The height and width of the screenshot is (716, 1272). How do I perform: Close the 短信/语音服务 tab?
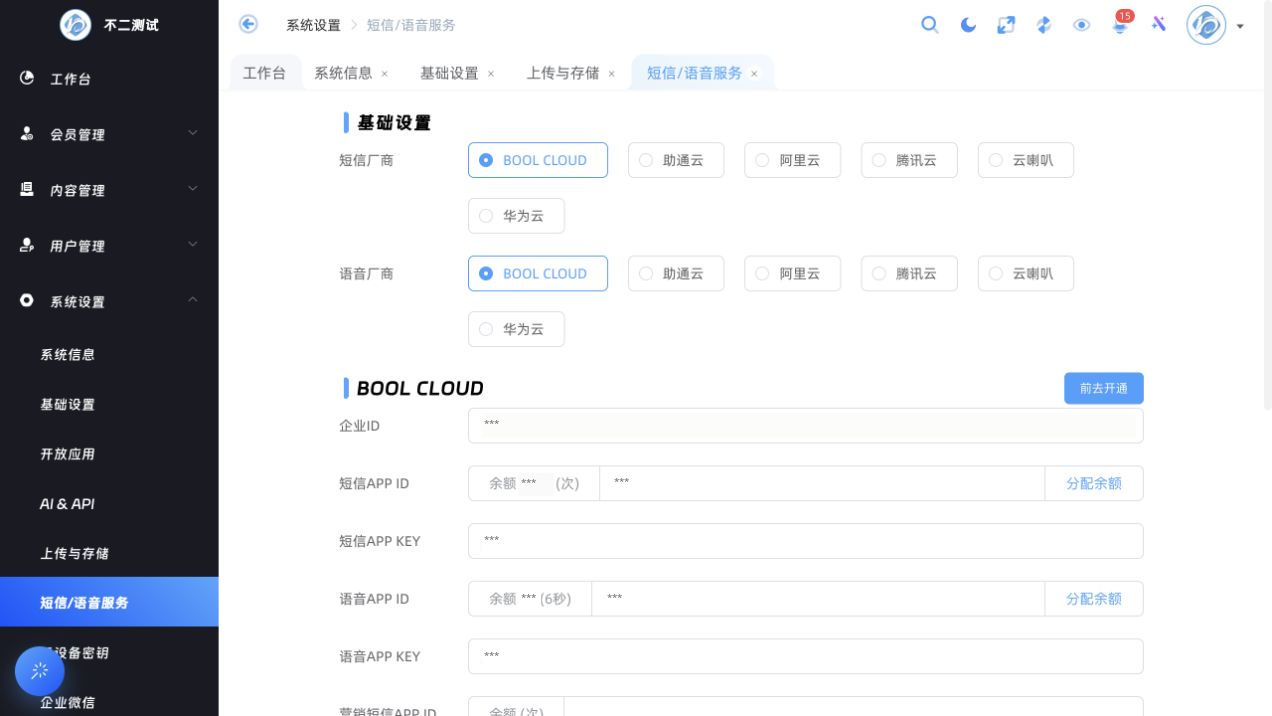point(754,74)
